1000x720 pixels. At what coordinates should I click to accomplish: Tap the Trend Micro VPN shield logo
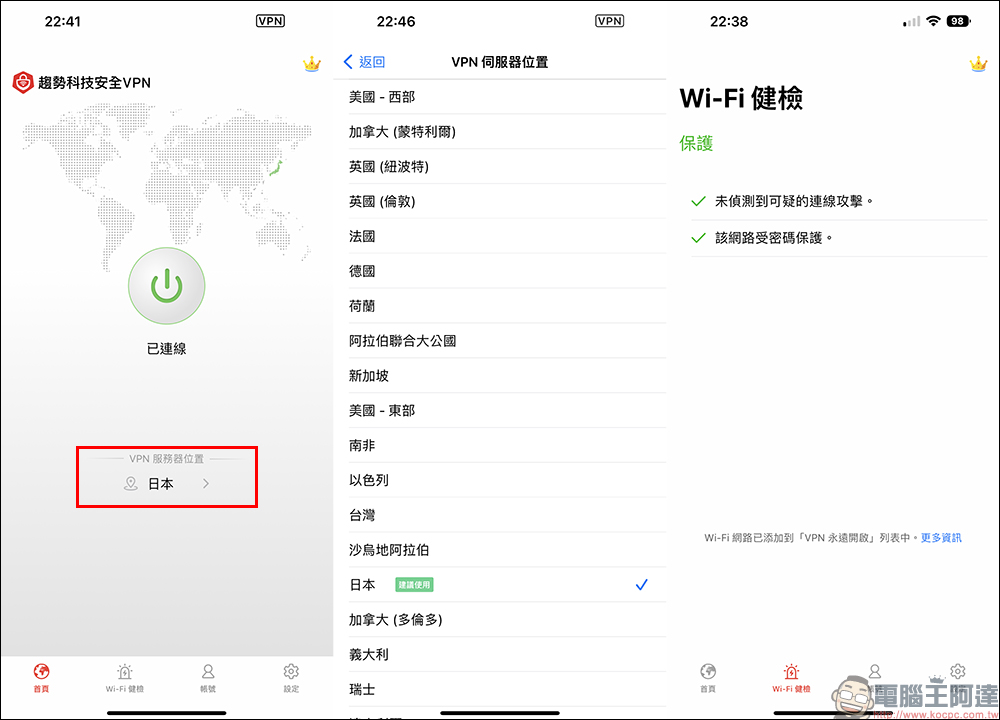(x=23, y=82)
